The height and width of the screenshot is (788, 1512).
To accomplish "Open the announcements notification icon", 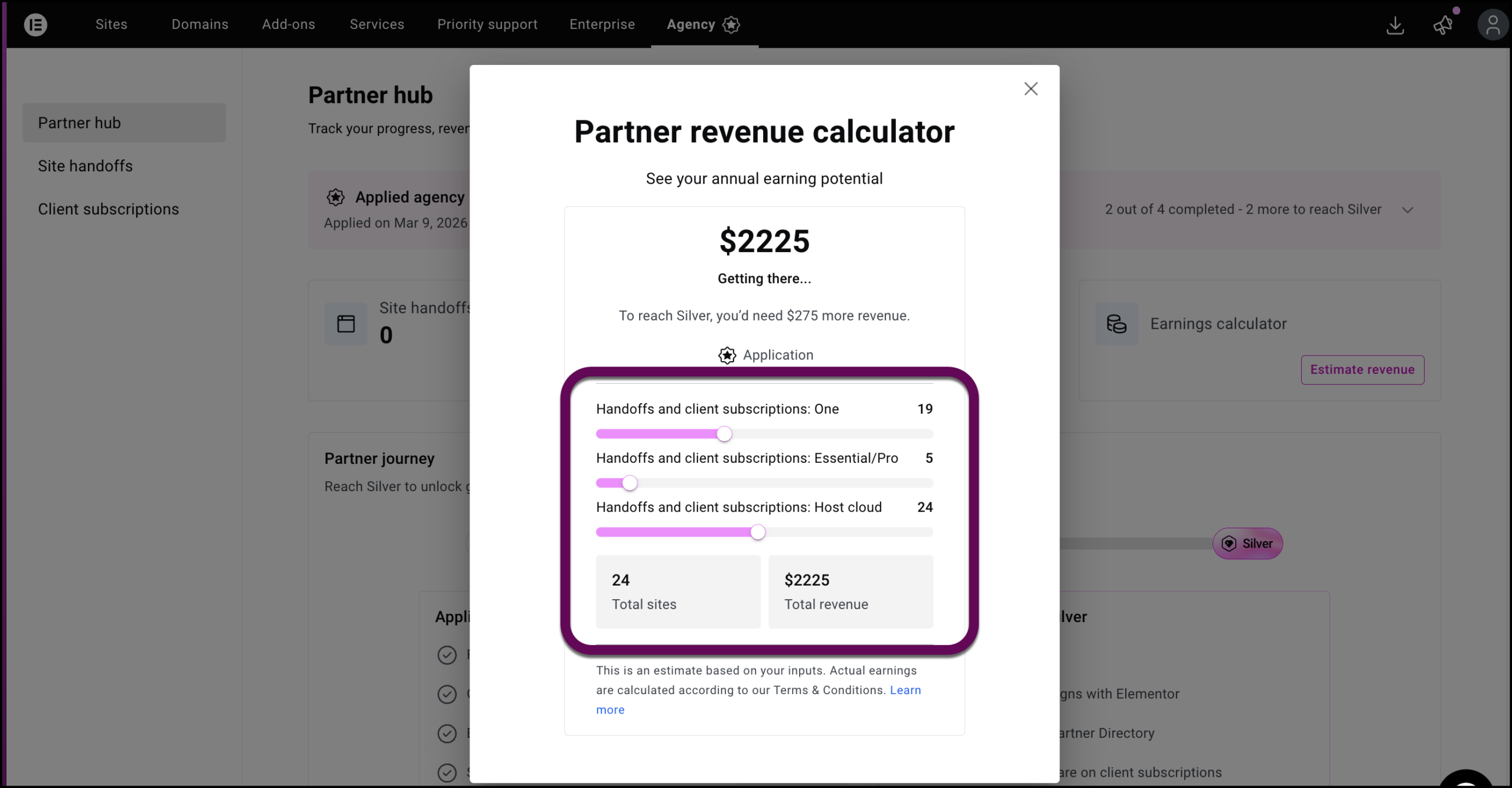I will pos(1443,25).
